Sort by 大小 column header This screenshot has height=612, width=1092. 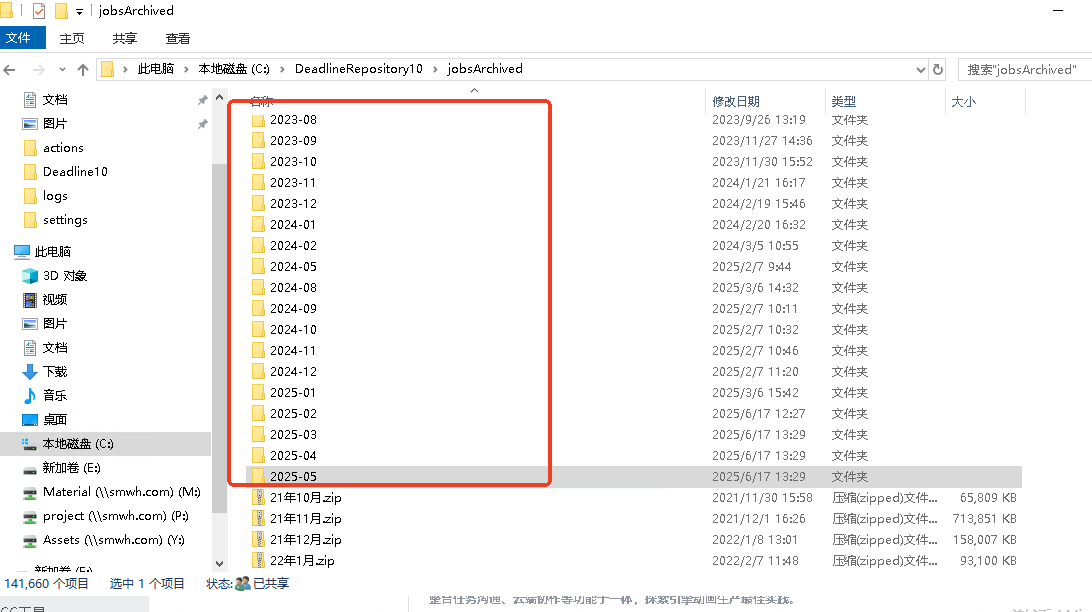point(964,102)
